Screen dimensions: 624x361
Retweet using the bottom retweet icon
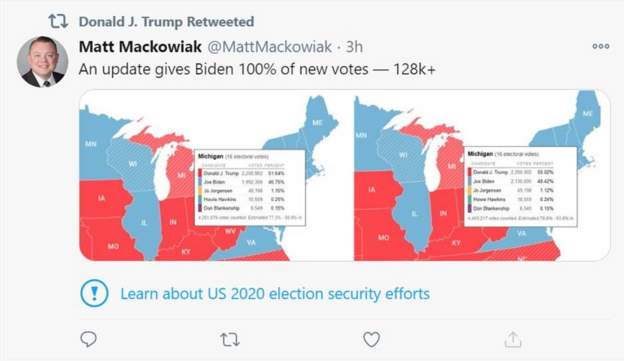[x=230, y=340]
